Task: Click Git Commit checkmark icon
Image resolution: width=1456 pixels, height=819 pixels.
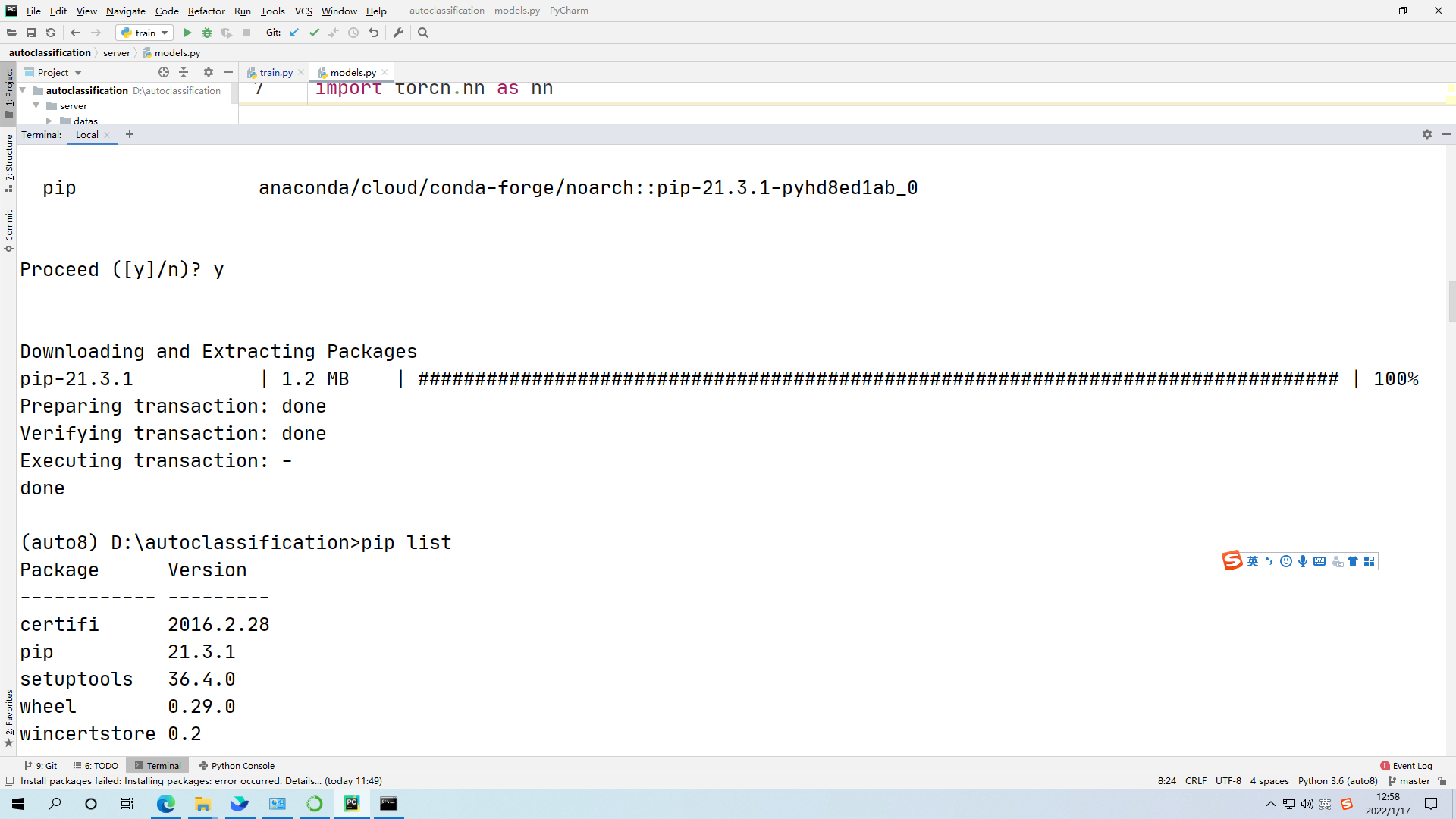Action: coord(314,33)
